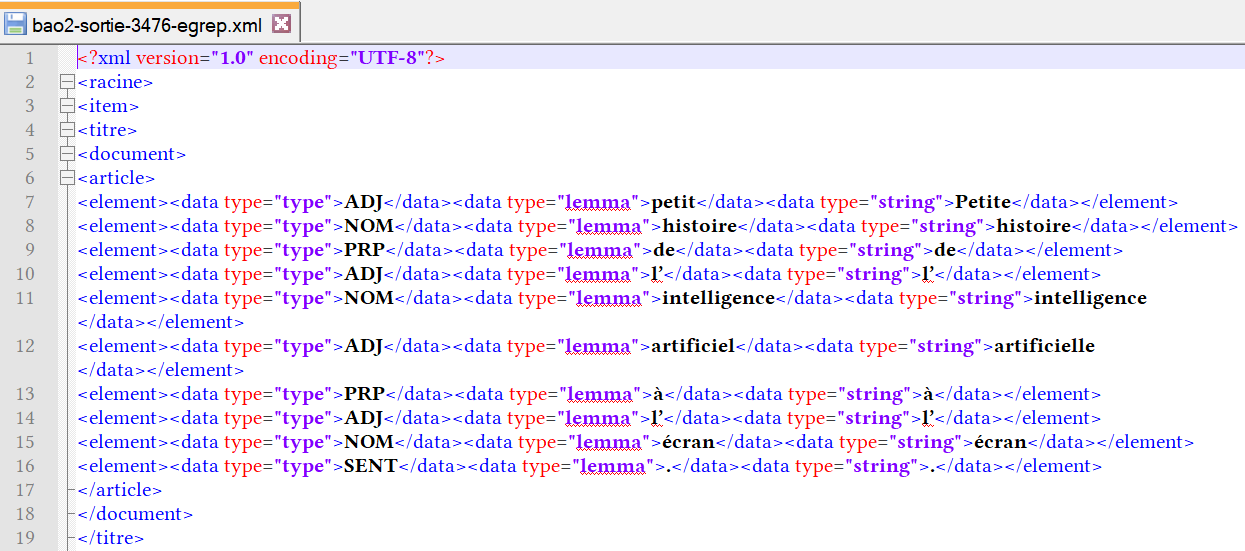
Task: Click the opening <article> tag
Action: point(116,178)
